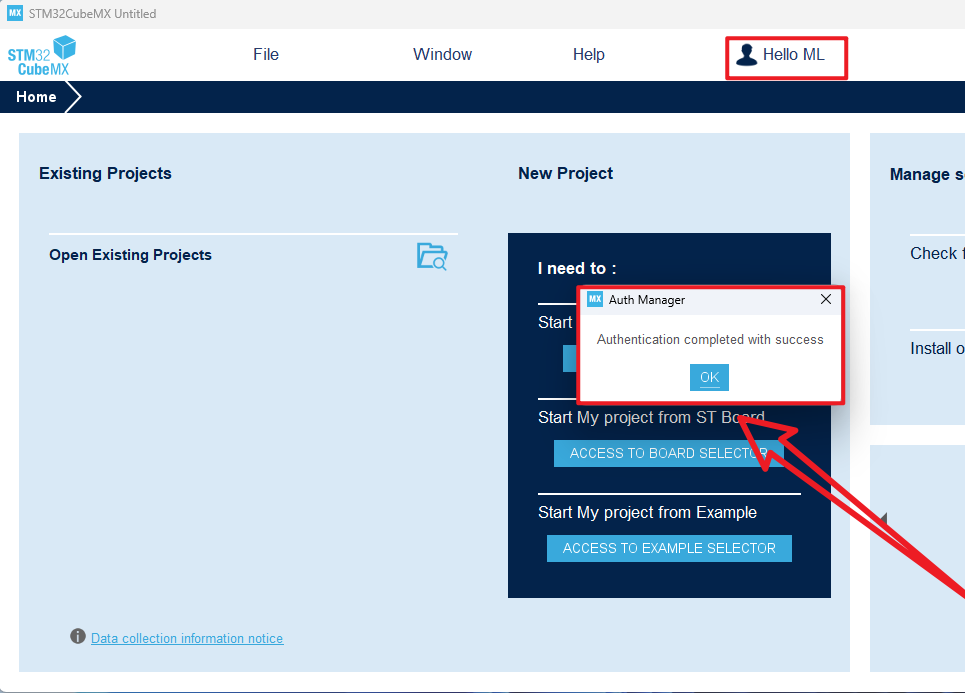The width and height of the screenshot is (965, 693).
Task: Click Open Existing Projects text
Action: (130, 255)
